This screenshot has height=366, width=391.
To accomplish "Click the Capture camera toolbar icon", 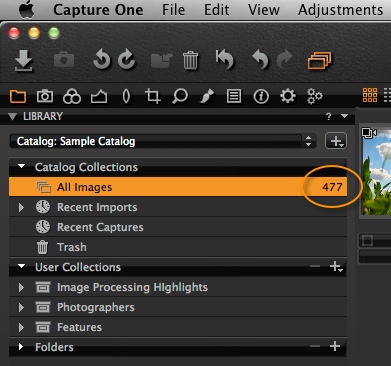I will tap(64, 61).
